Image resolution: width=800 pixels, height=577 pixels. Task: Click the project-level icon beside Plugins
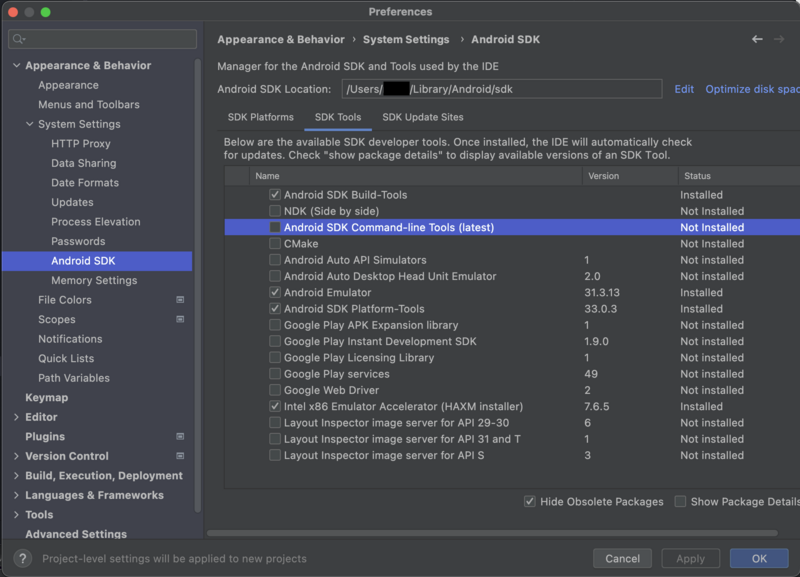pos(180,437)
